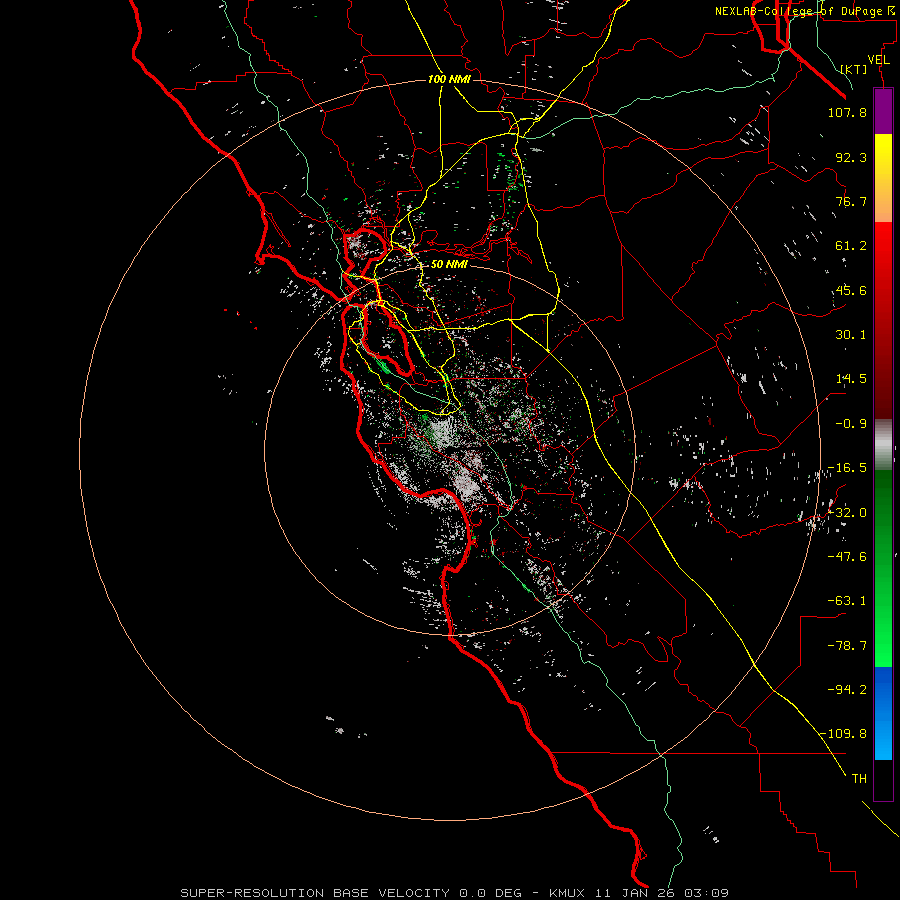Click "SUPER-RESOLUTION BASE VELOCITY" in the footer

pyautogui.click(x=315, y=893)
